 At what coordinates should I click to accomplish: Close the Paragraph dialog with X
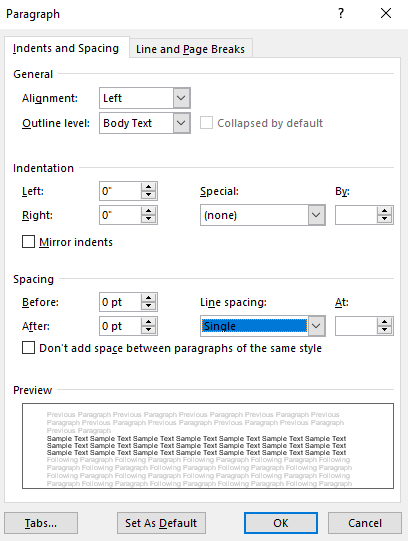(x=386, y=13)
